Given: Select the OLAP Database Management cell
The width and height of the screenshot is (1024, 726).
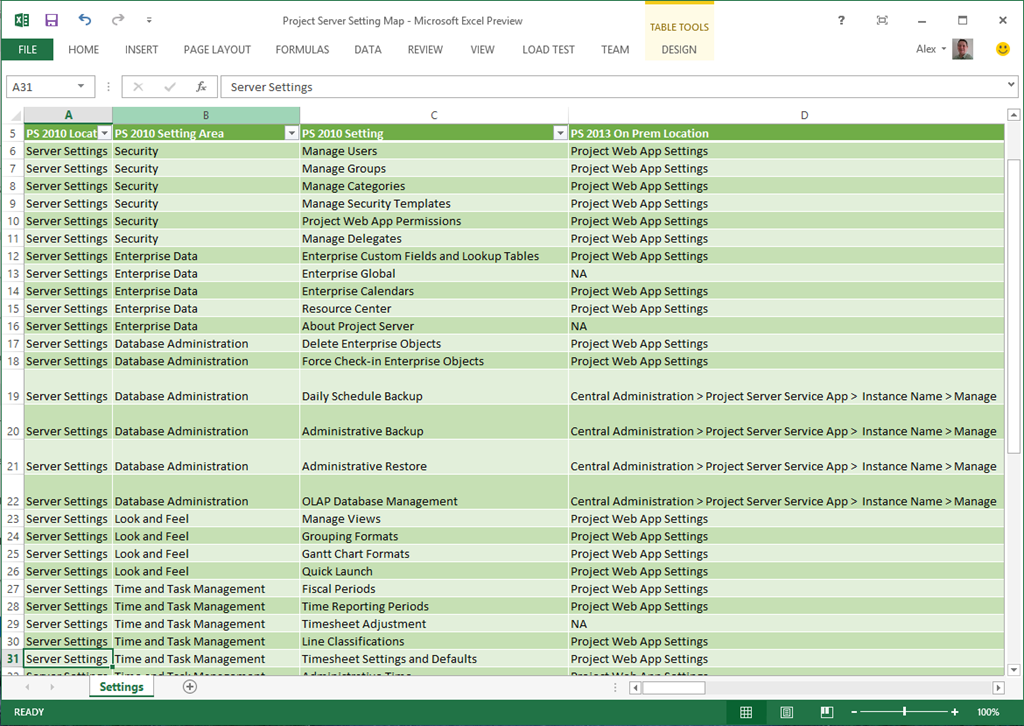Looking at the screenshot, I should pyautogui.click(x=434, y=492).
